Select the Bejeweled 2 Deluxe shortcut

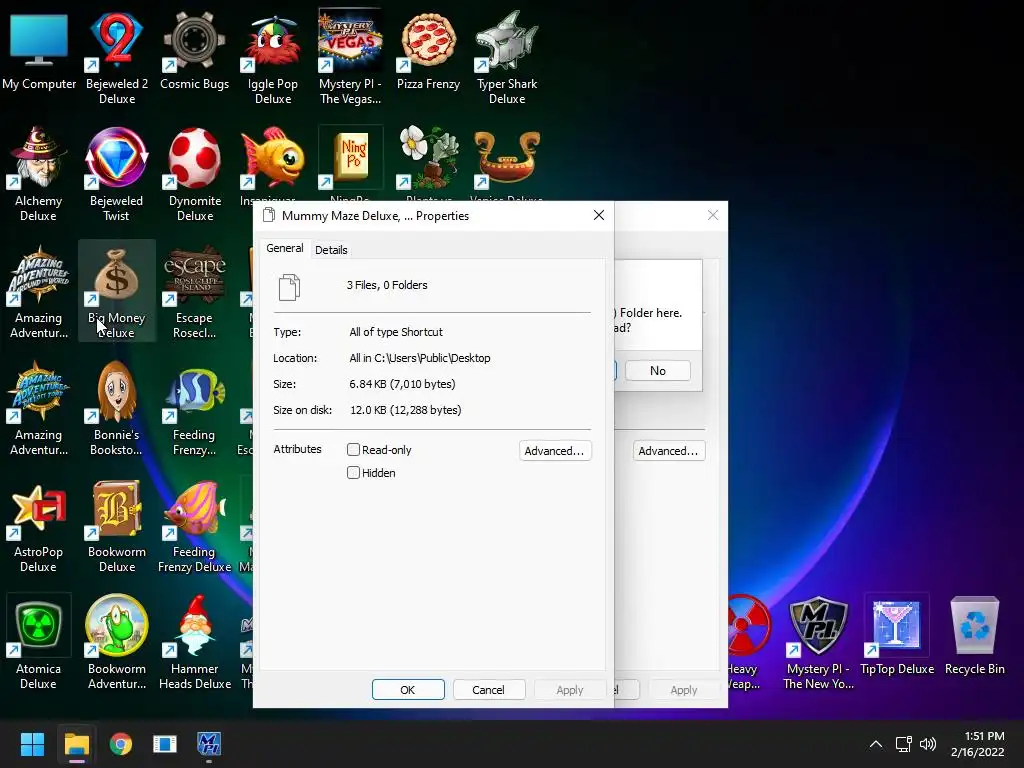(x=117, y=57)
